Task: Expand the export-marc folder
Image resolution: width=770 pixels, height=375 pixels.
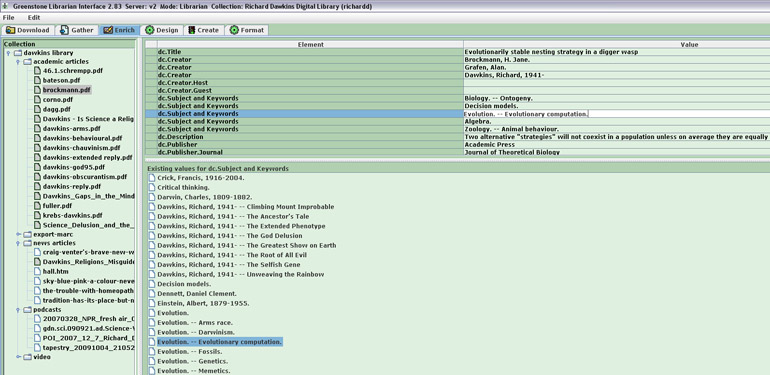Action: tap(18, 235)
